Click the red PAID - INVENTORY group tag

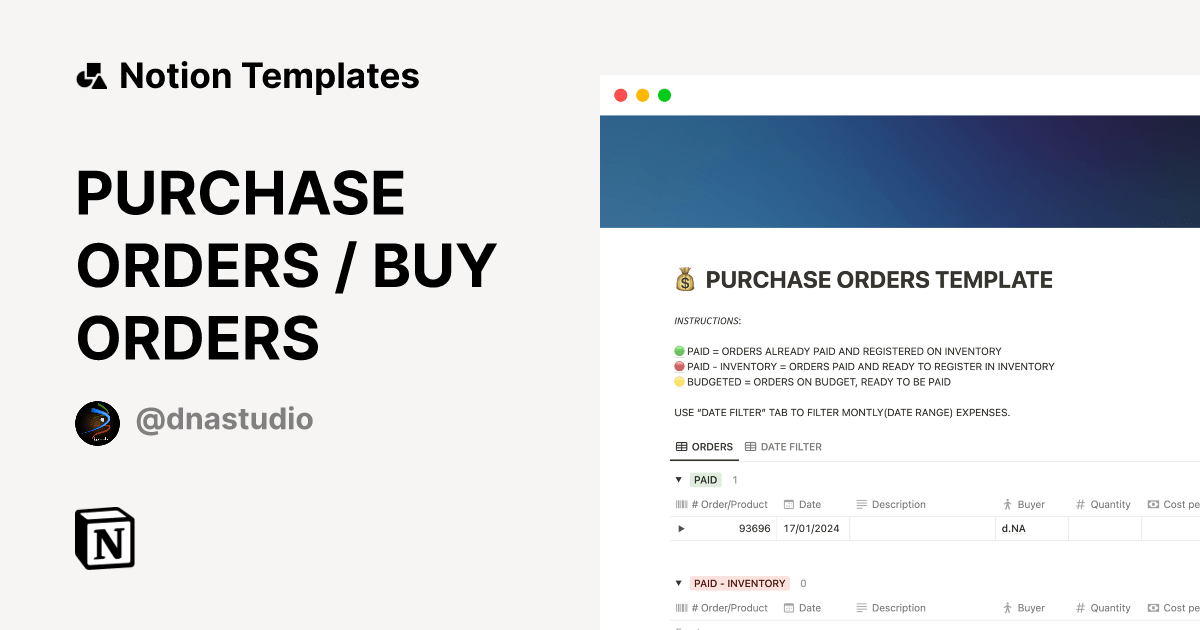740,583
